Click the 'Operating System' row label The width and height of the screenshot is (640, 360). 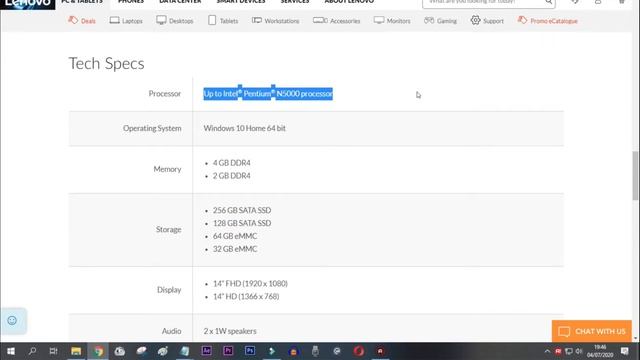[x=152, y=128]
